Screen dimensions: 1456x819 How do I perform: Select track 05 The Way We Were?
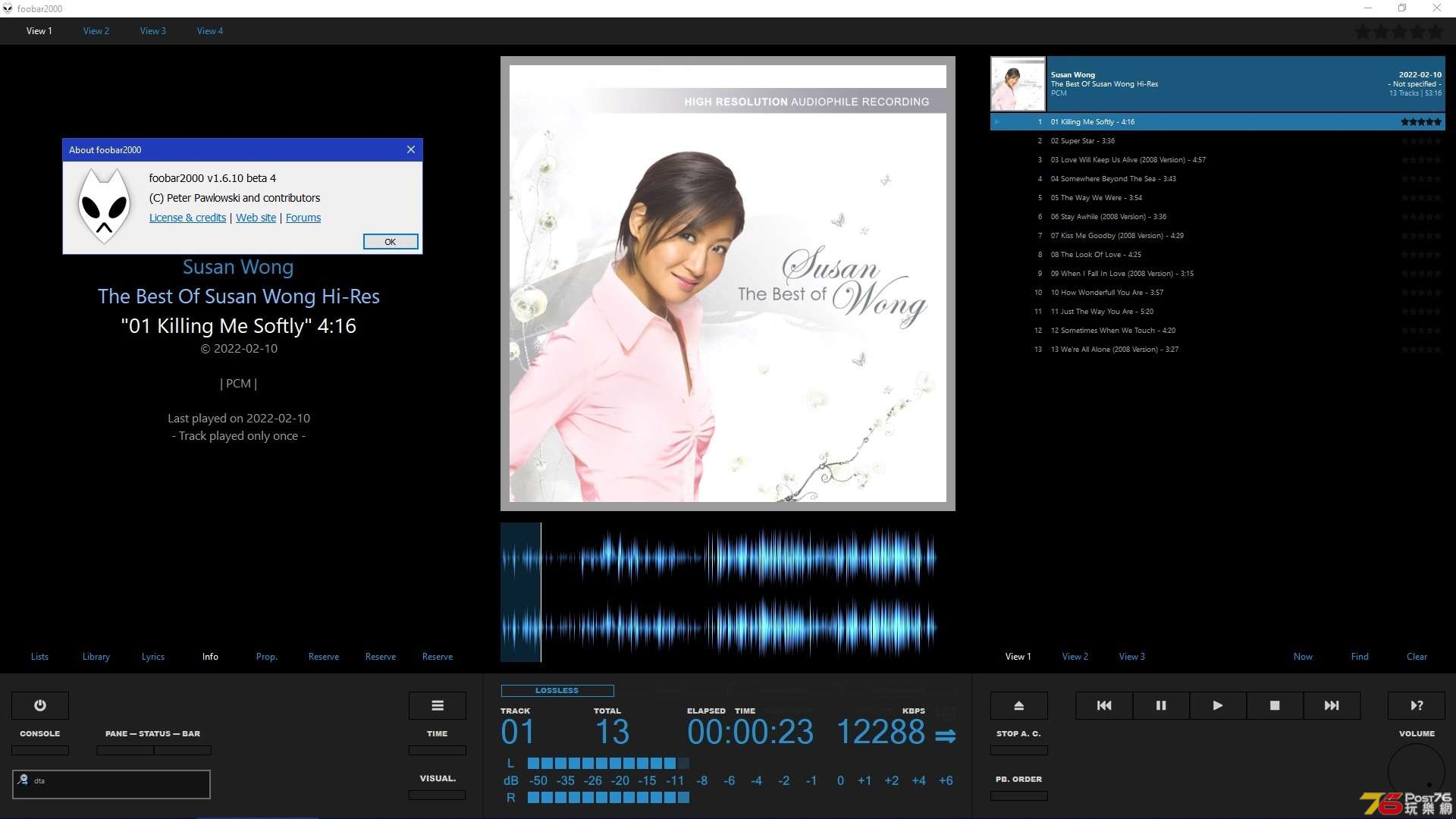pos(1218,198)
